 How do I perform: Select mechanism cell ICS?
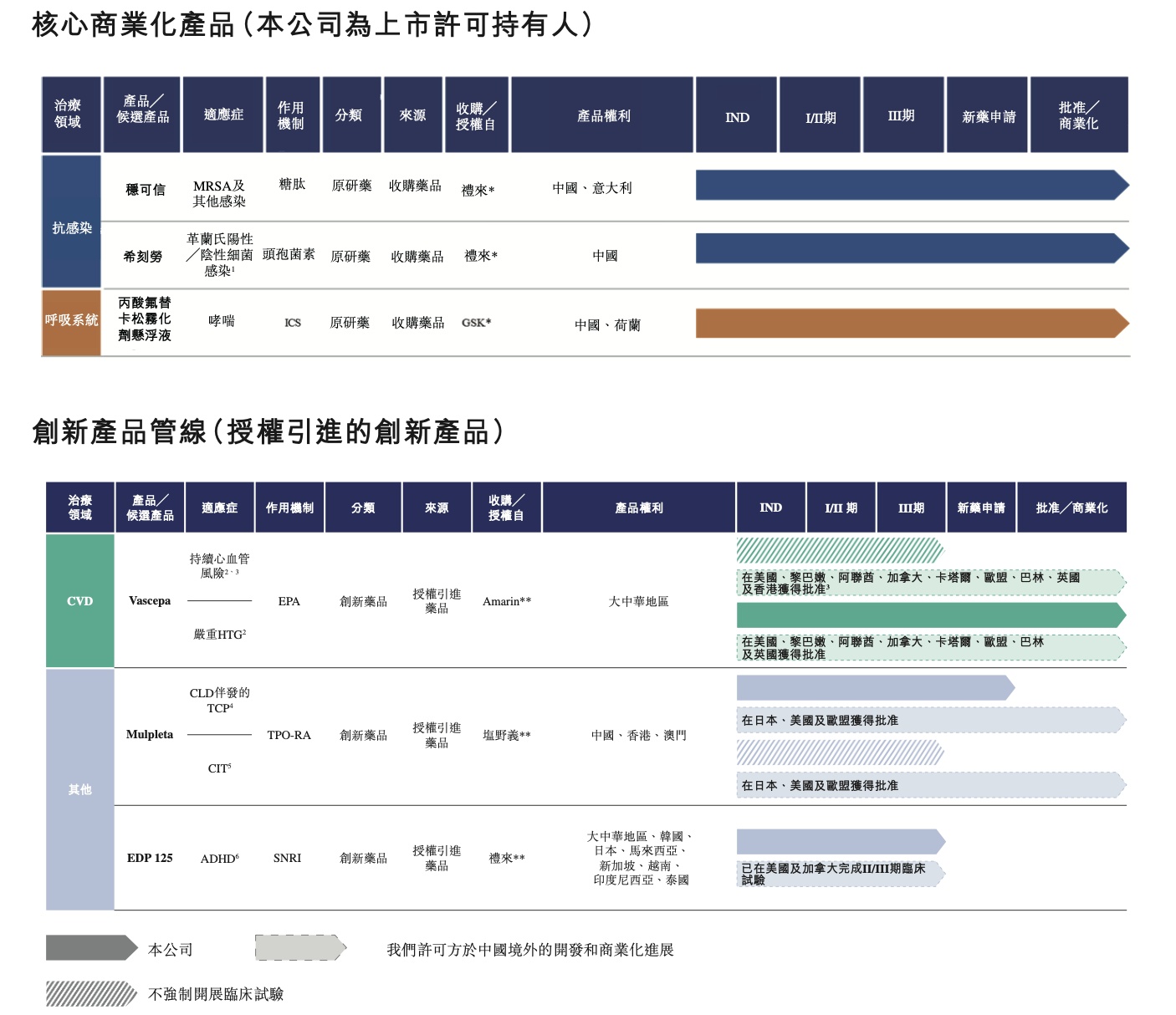(x=293, y=323)
